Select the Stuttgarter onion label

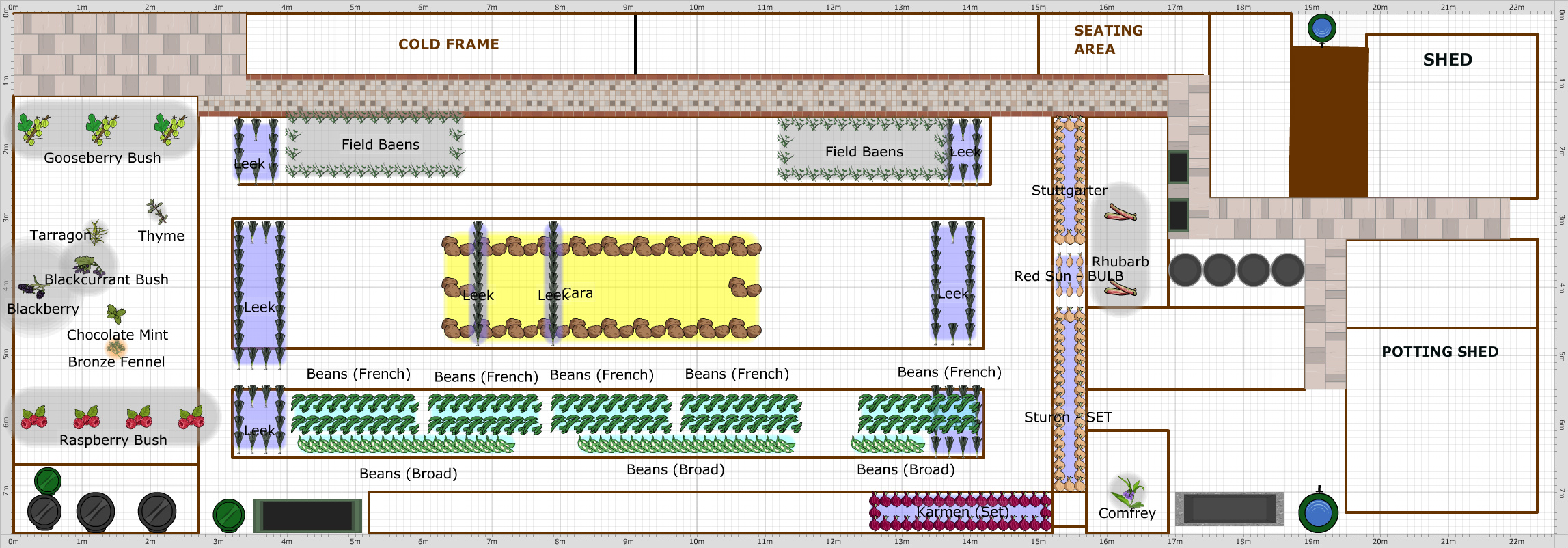point(1069,191)
